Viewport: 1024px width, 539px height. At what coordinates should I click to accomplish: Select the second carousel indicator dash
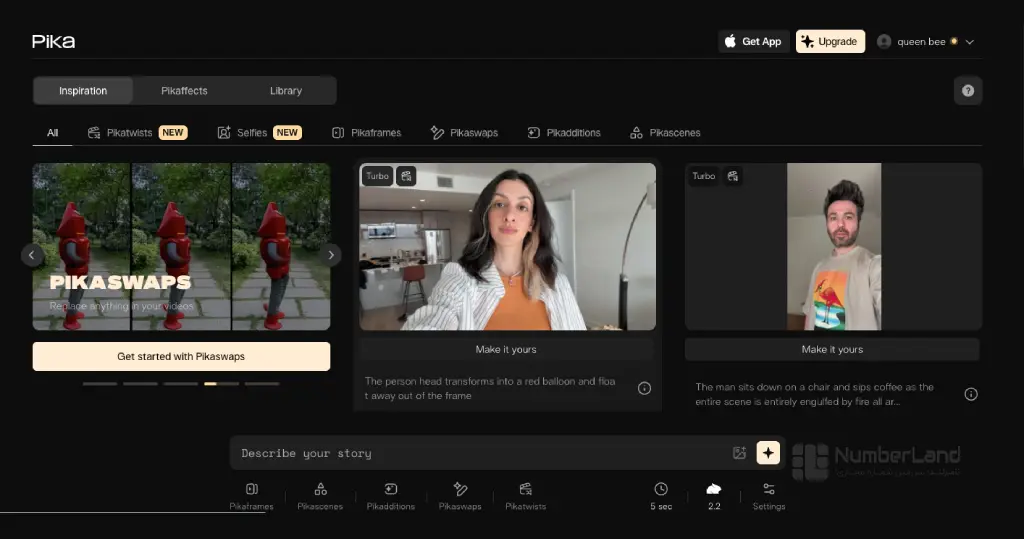tap(140, 384)
